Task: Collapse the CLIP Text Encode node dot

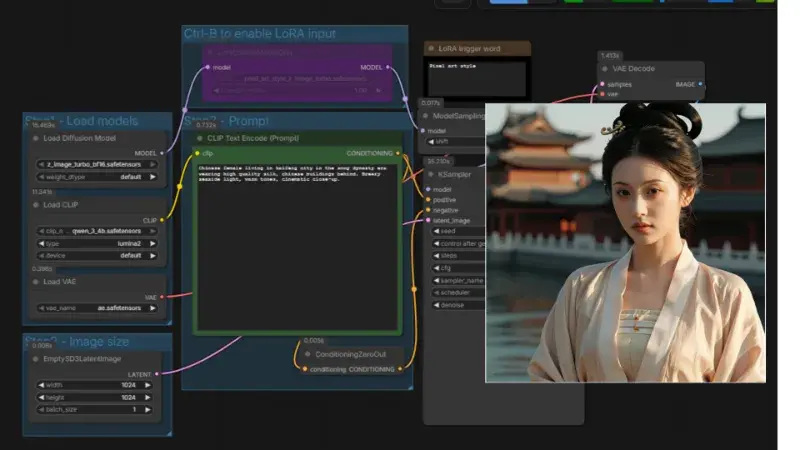Action: [x=199, y=138]
